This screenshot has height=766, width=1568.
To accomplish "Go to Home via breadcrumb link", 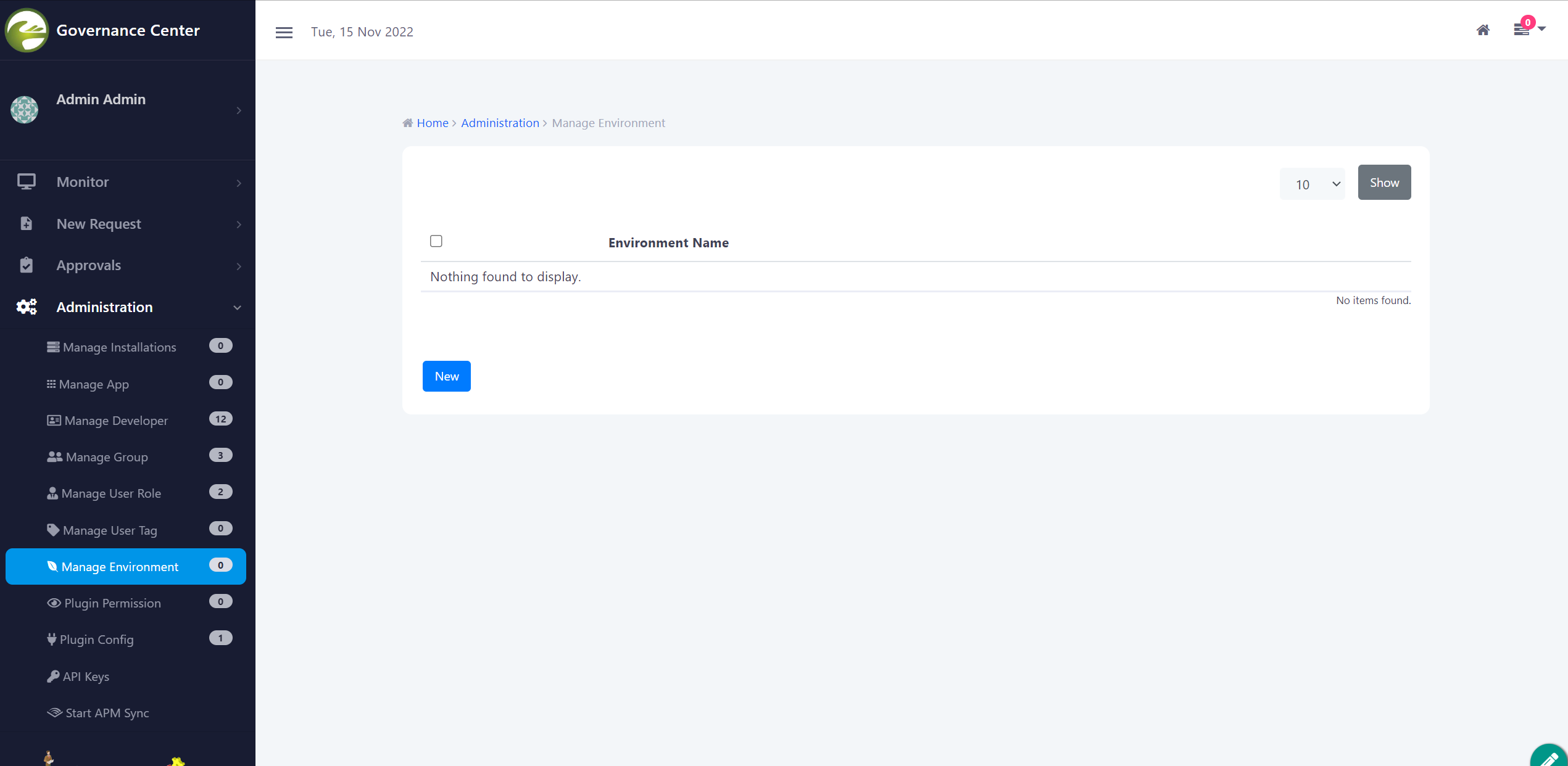I will point(432,123).
